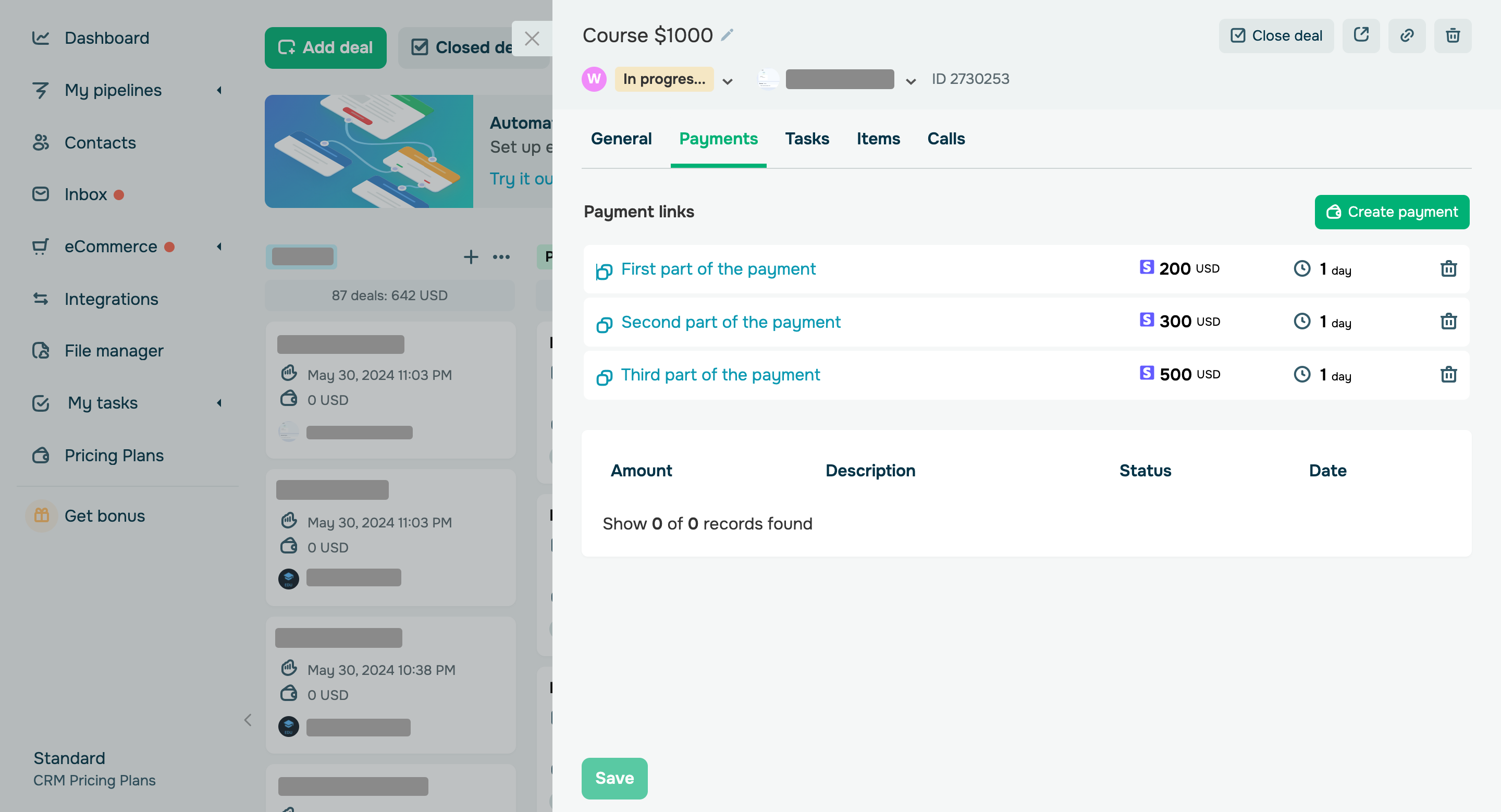This screenshot has height=812, width=1501.
Task: Switch to the Tasks tab
Action: [807, 139]
